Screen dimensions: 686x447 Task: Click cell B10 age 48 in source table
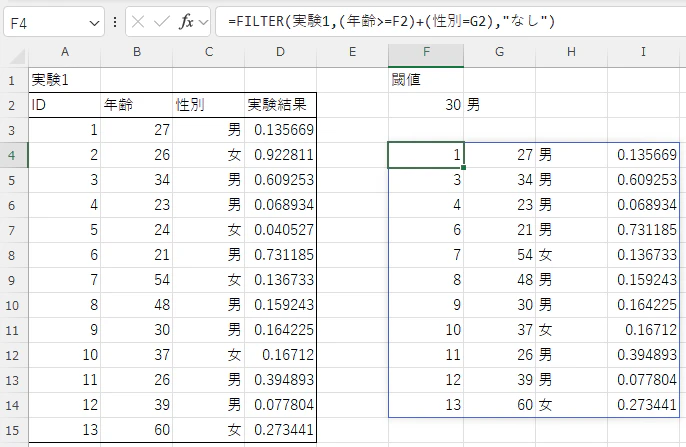coord(137,305)
